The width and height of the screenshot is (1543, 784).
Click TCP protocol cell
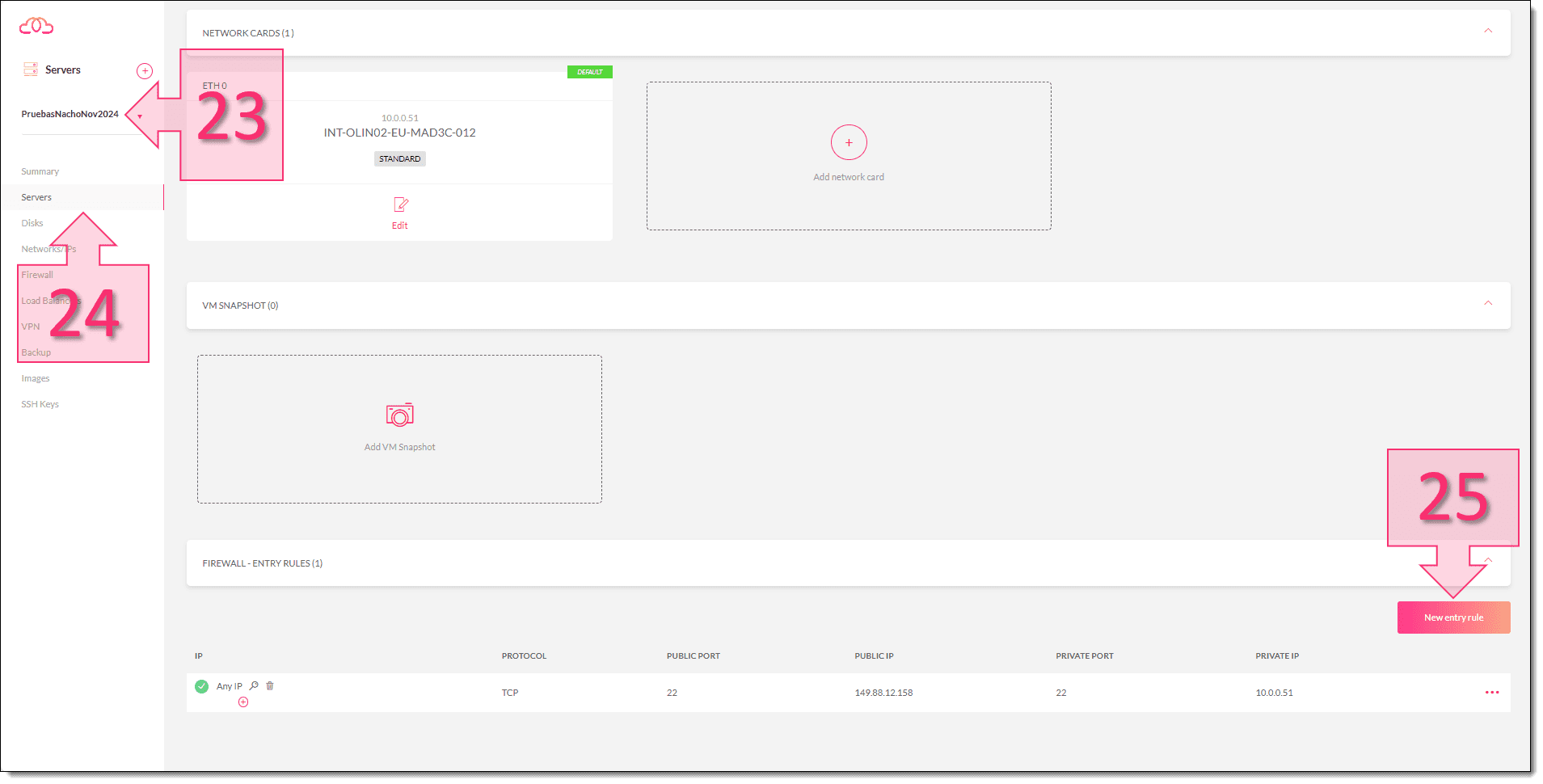510,693
